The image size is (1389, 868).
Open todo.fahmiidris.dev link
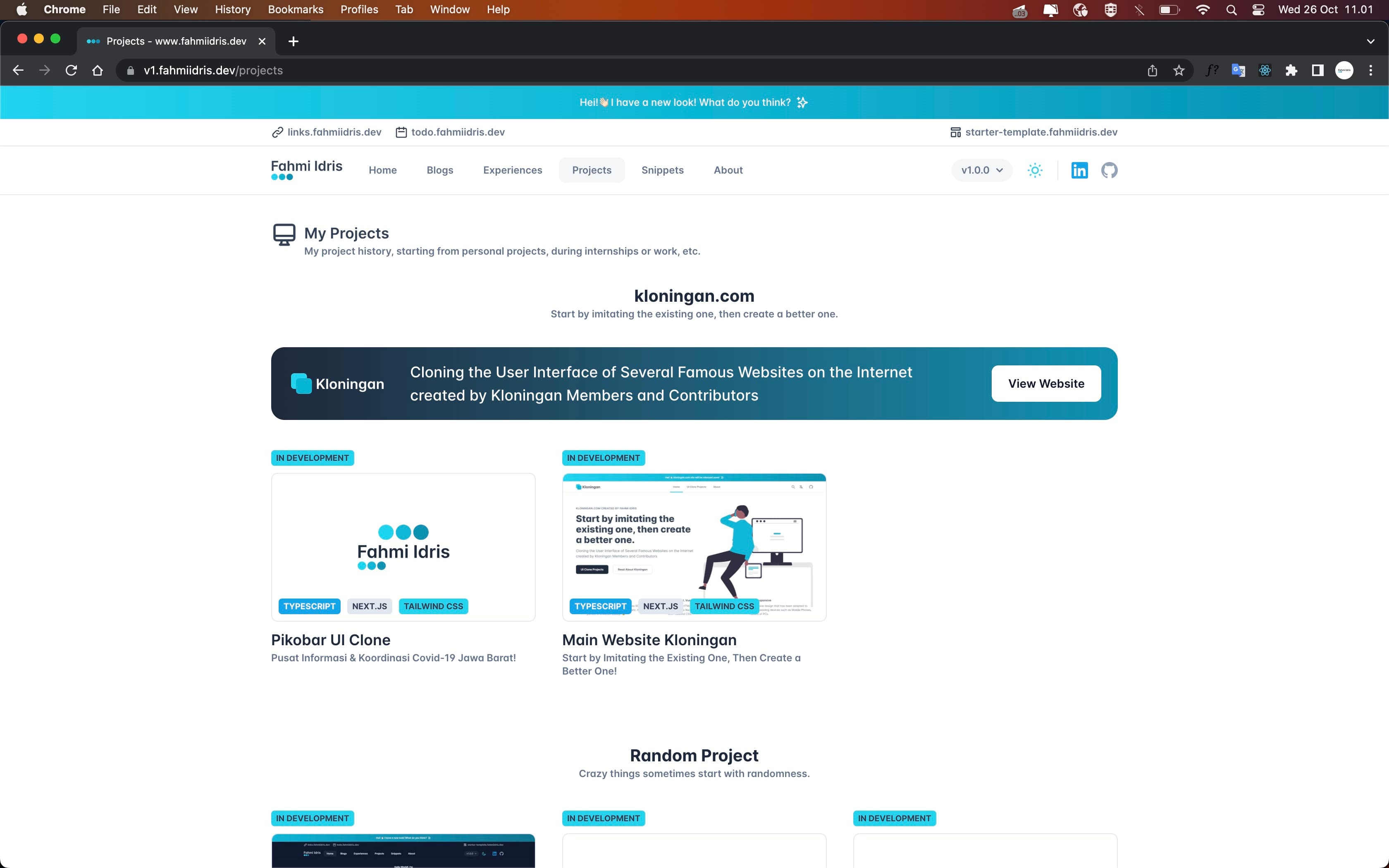[451, 132]
